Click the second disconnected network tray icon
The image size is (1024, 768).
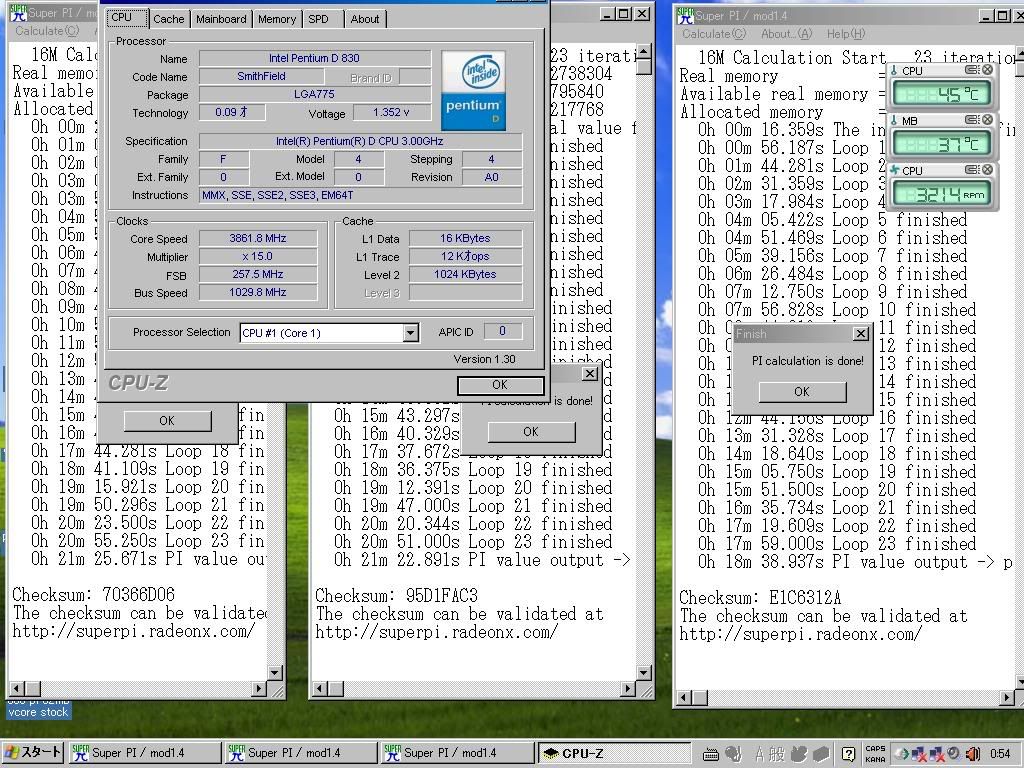pos(936,754)
